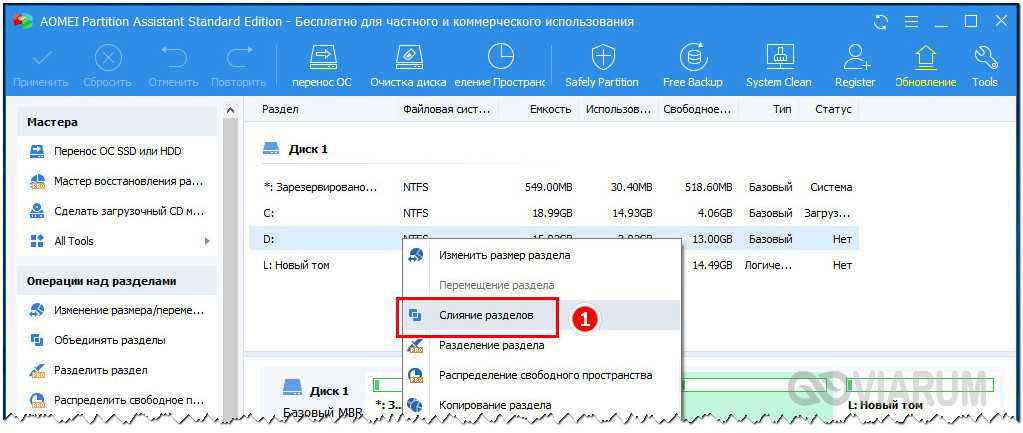Click the Register user icon
The height and width of the screenshot is (433, 1023).
tap(855, 58)
